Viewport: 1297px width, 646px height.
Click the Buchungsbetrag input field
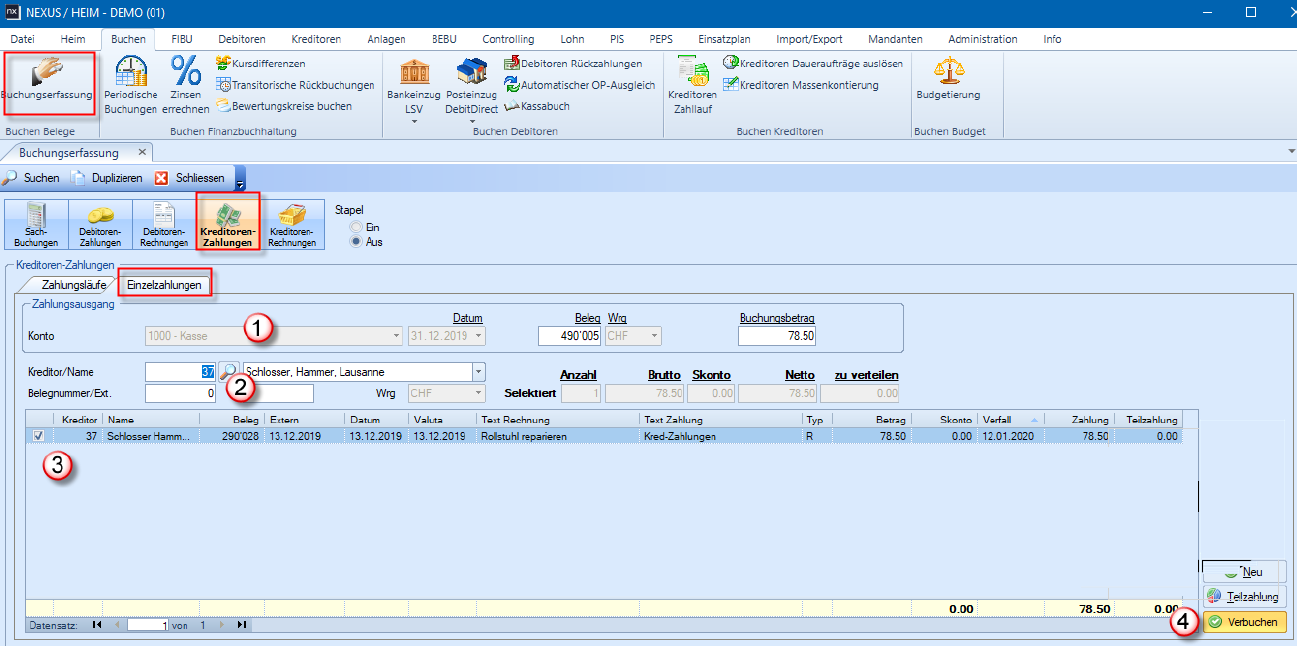[776, 336]
